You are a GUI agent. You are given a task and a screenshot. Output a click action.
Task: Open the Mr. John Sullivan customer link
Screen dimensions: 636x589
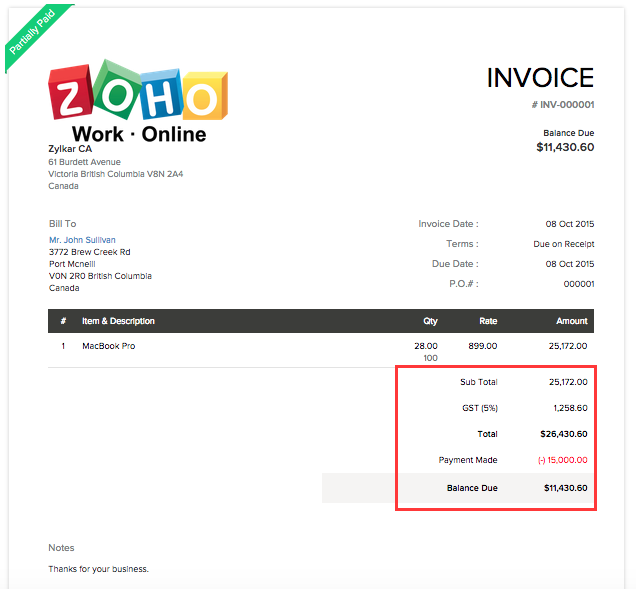pyautogui.click(x=82, y=240)
